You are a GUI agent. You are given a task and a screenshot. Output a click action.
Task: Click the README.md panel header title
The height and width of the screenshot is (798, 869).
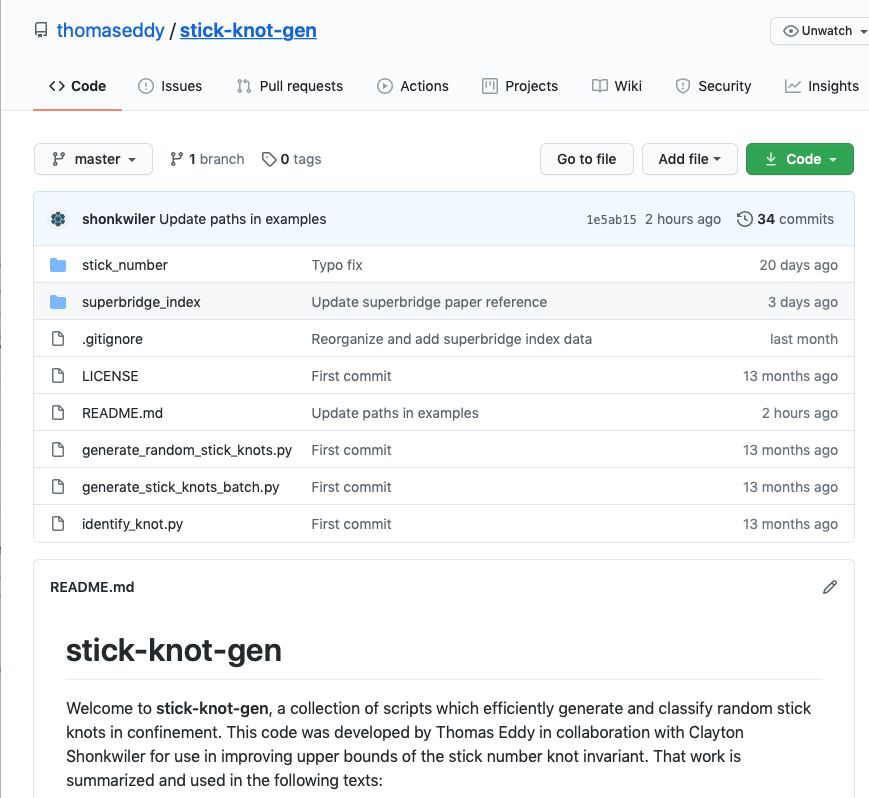click(92, 587)
